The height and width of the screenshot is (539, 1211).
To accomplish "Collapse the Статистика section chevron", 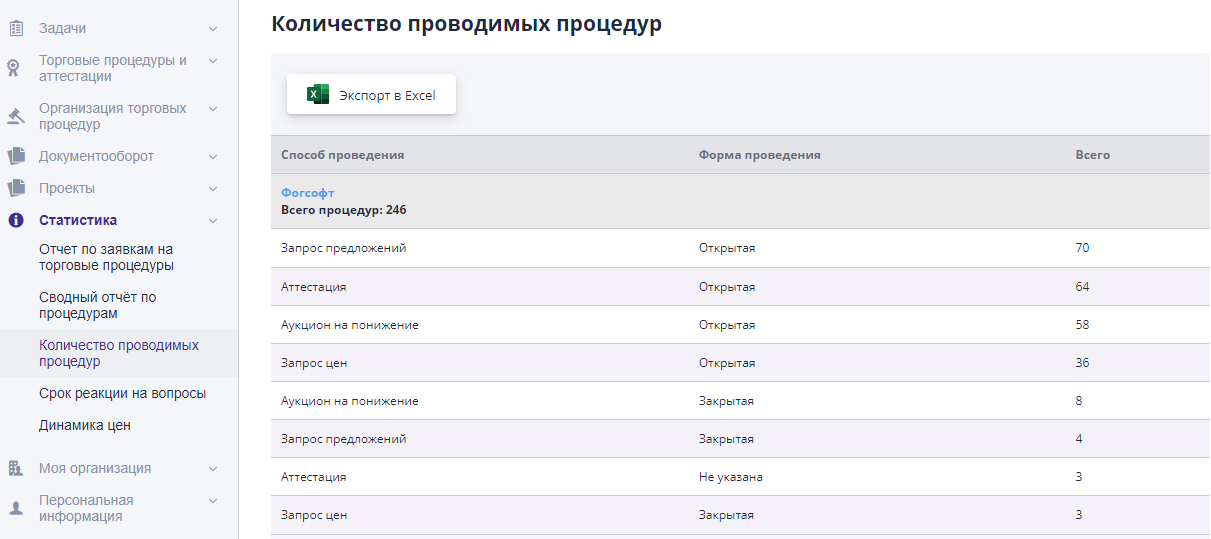I will click(213, 220).
